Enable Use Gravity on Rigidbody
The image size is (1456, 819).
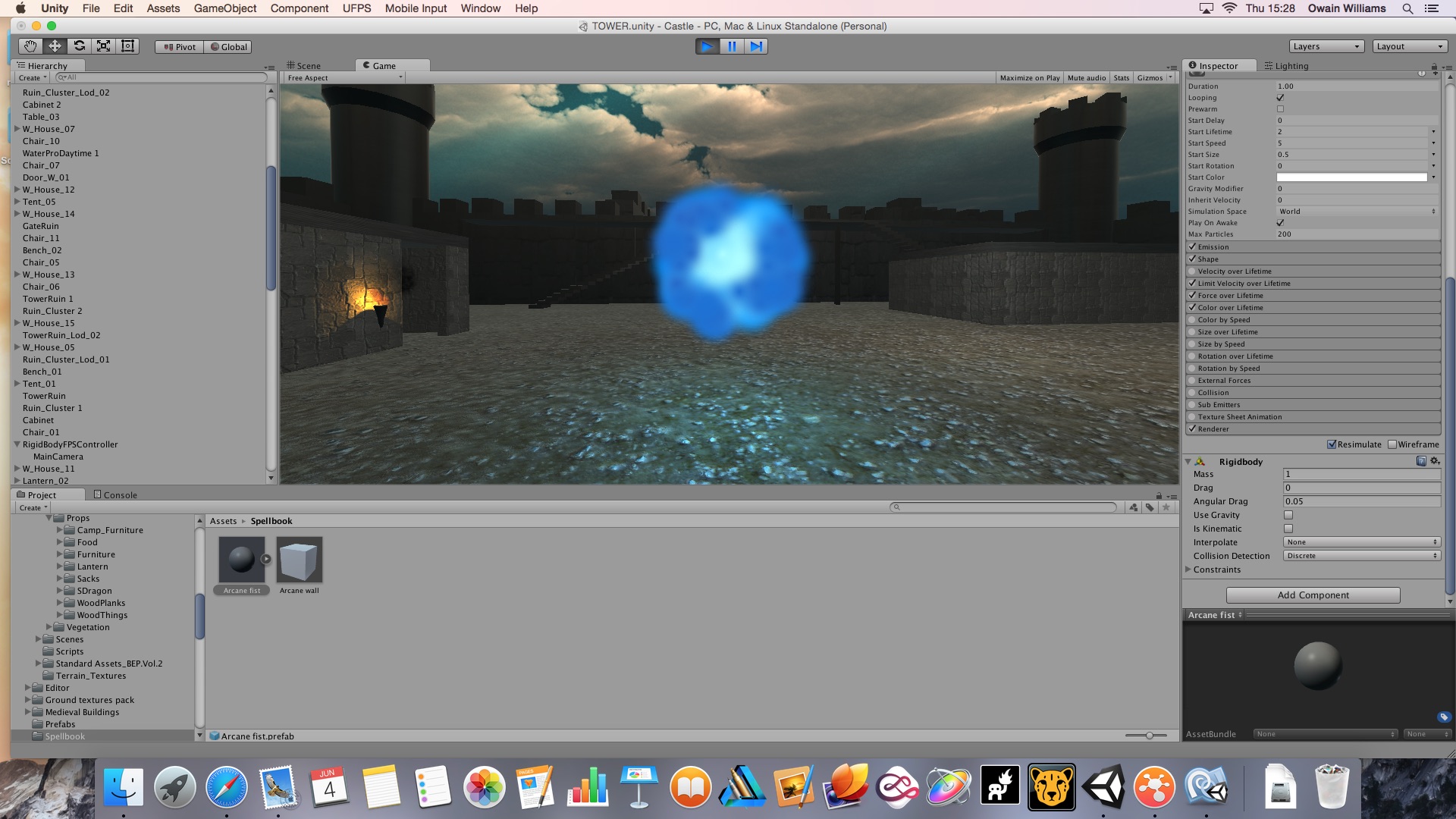pyautogui.click(x=1288, y=515)
